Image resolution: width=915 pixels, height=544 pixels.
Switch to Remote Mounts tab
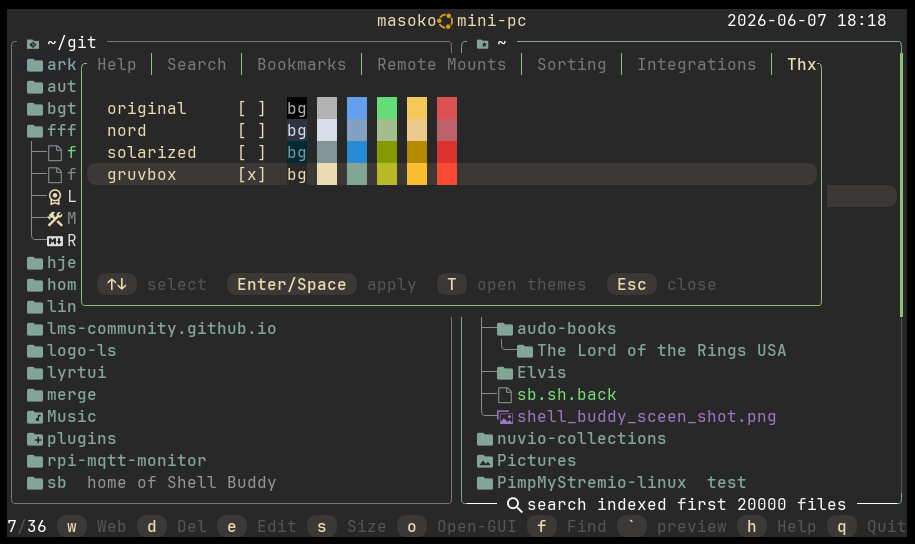point(442,64)
